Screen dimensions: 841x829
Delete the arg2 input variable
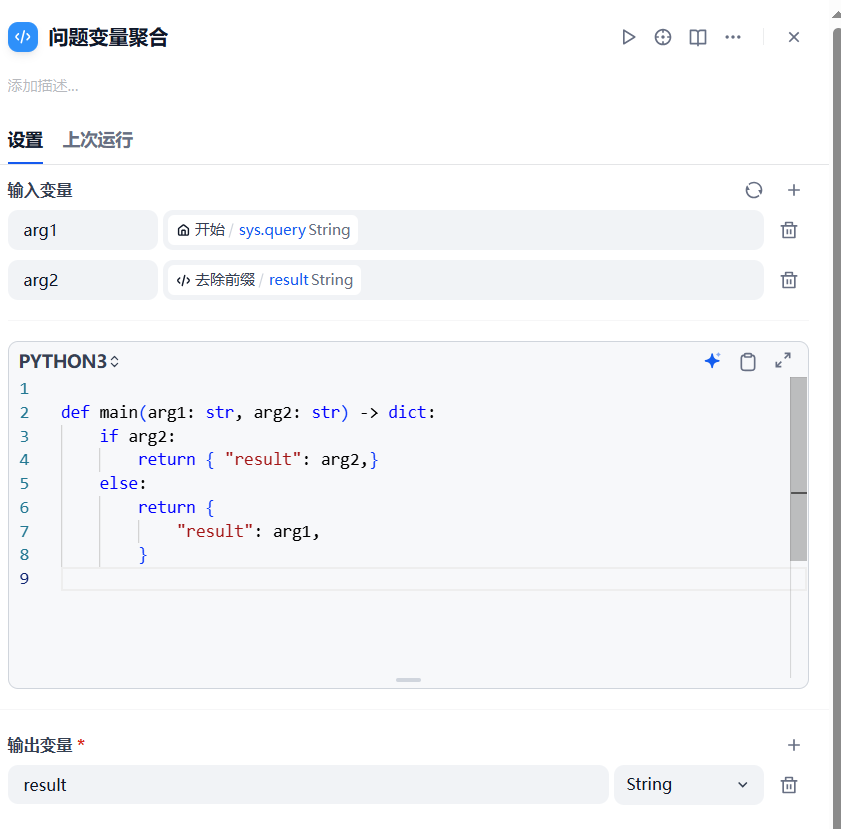click(x=788, y=280)
